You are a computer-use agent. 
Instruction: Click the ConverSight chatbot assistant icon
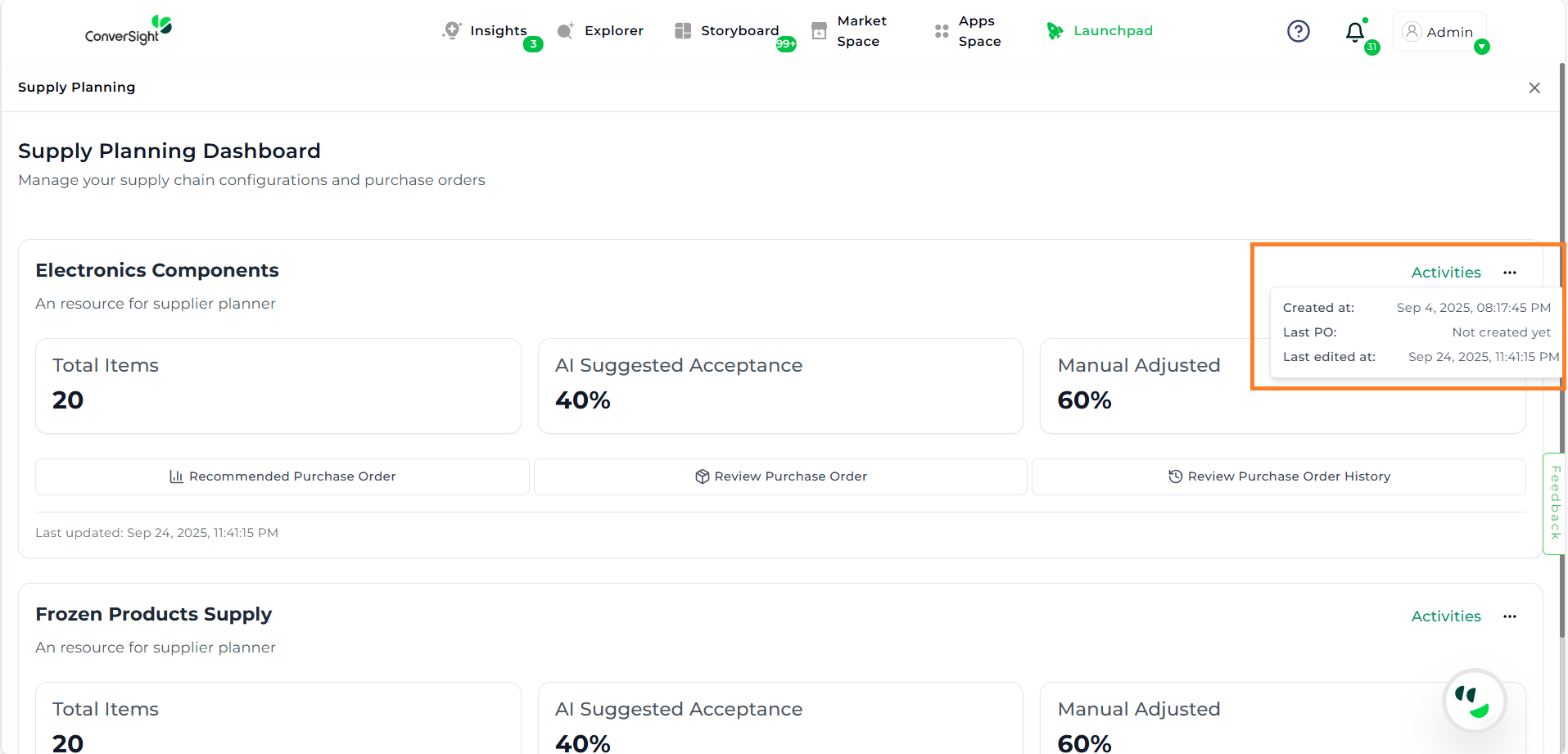tap(1474, 702)
